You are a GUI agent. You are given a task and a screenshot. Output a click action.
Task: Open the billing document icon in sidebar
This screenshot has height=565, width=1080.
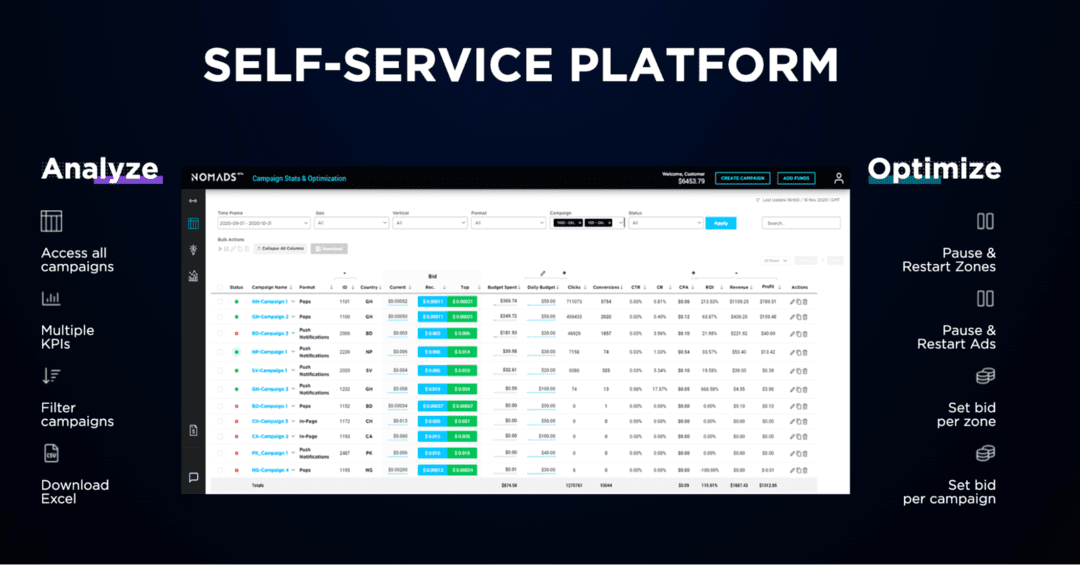193,431
